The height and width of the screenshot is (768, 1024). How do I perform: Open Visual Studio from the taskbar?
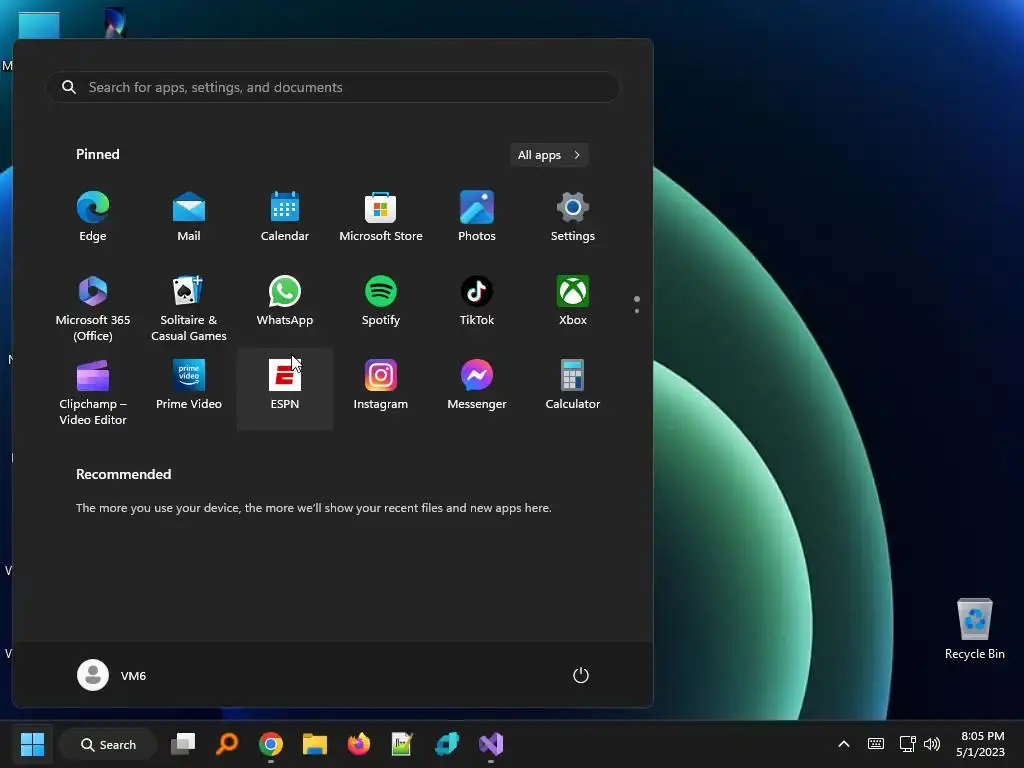pos(491,744)
